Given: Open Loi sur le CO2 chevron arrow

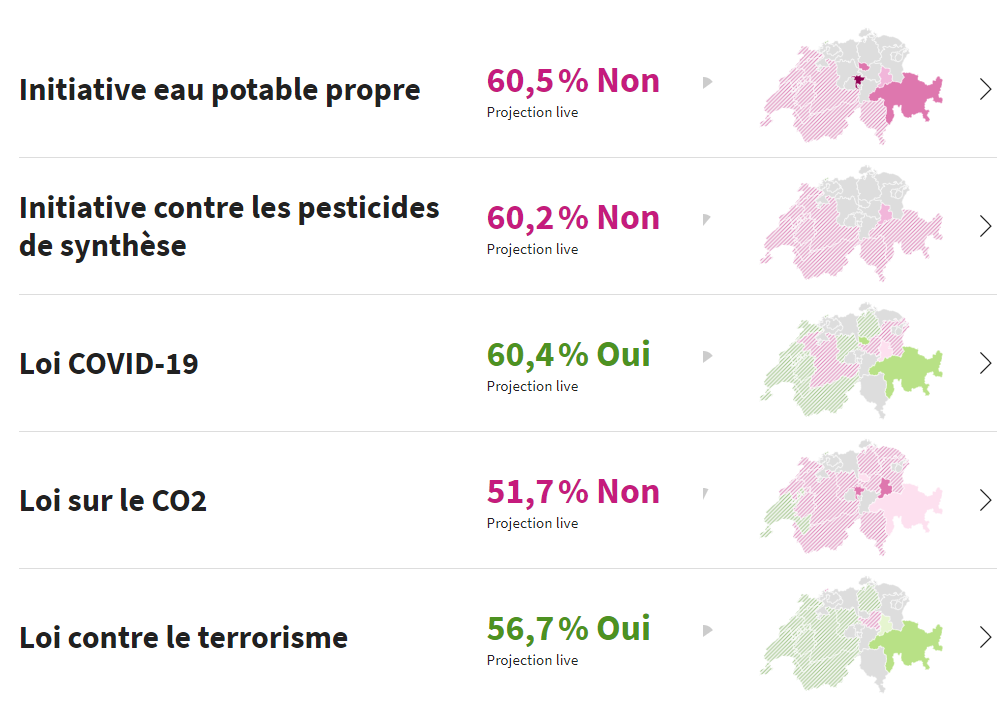Looking at the screenshot, I should [986, 500].
